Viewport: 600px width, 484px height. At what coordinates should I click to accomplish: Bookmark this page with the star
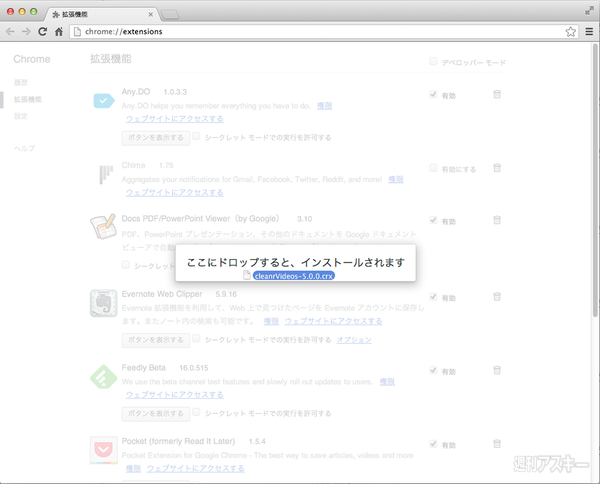point(571,31)
